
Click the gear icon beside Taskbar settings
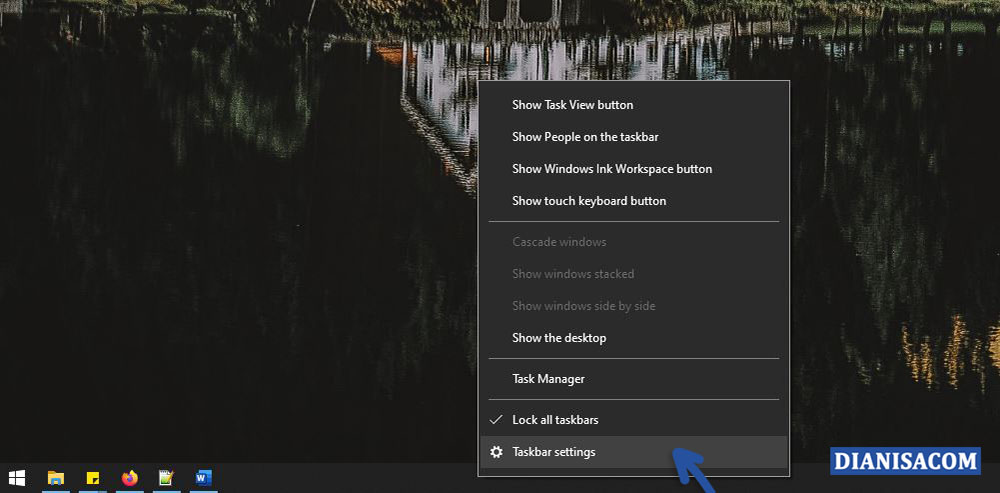(496, 452)
